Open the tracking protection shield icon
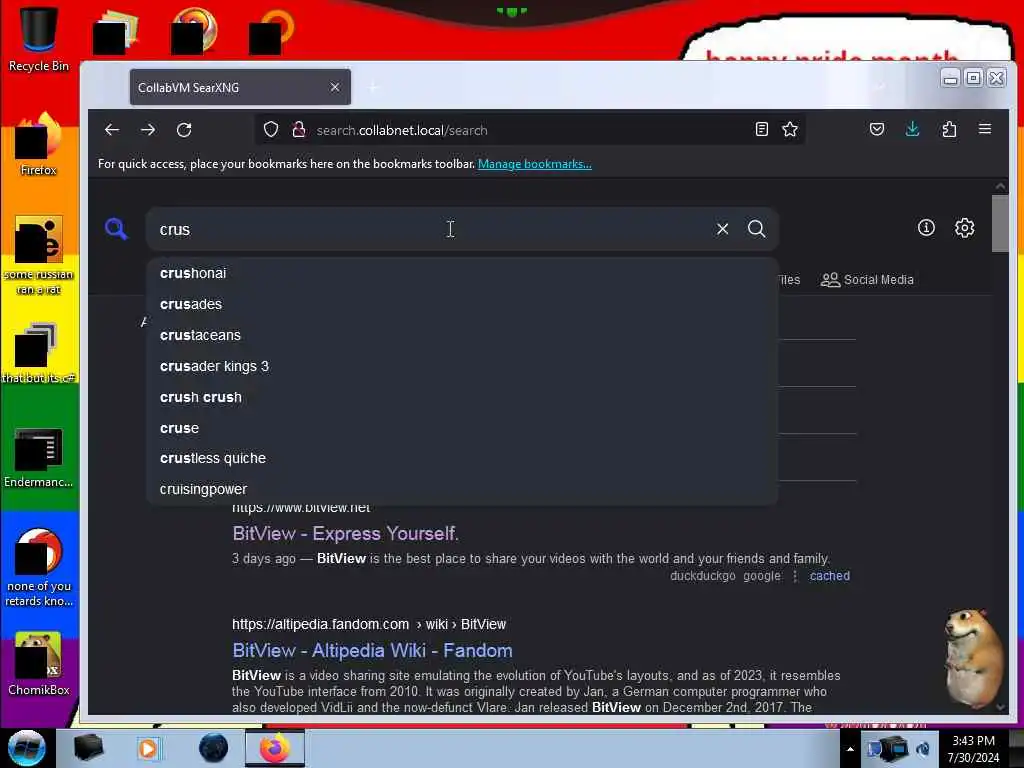1024x768 pixels. (271, 130)
